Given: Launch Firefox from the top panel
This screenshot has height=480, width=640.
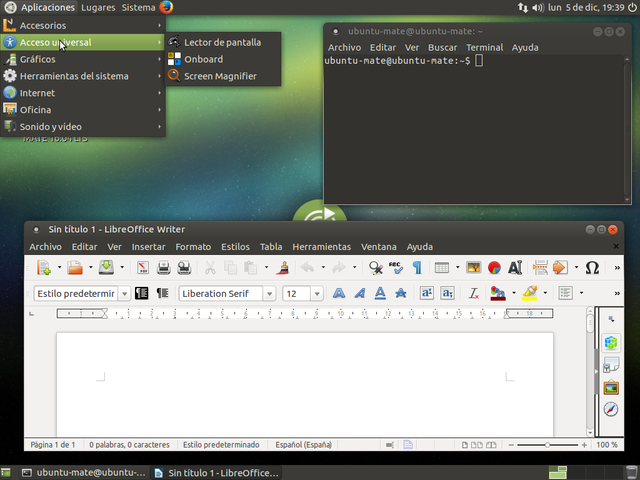Looking at the screenshot, I should pos(166,7).
